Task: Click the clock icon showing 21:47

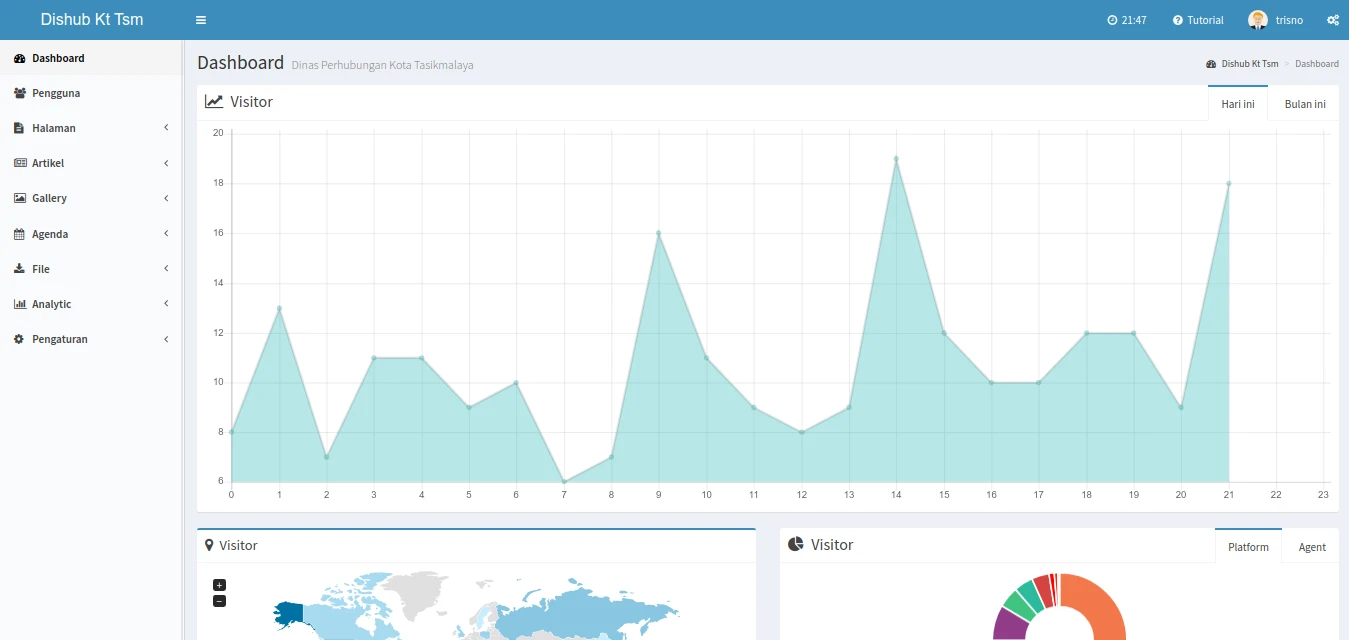Action: pos(1112,20)
